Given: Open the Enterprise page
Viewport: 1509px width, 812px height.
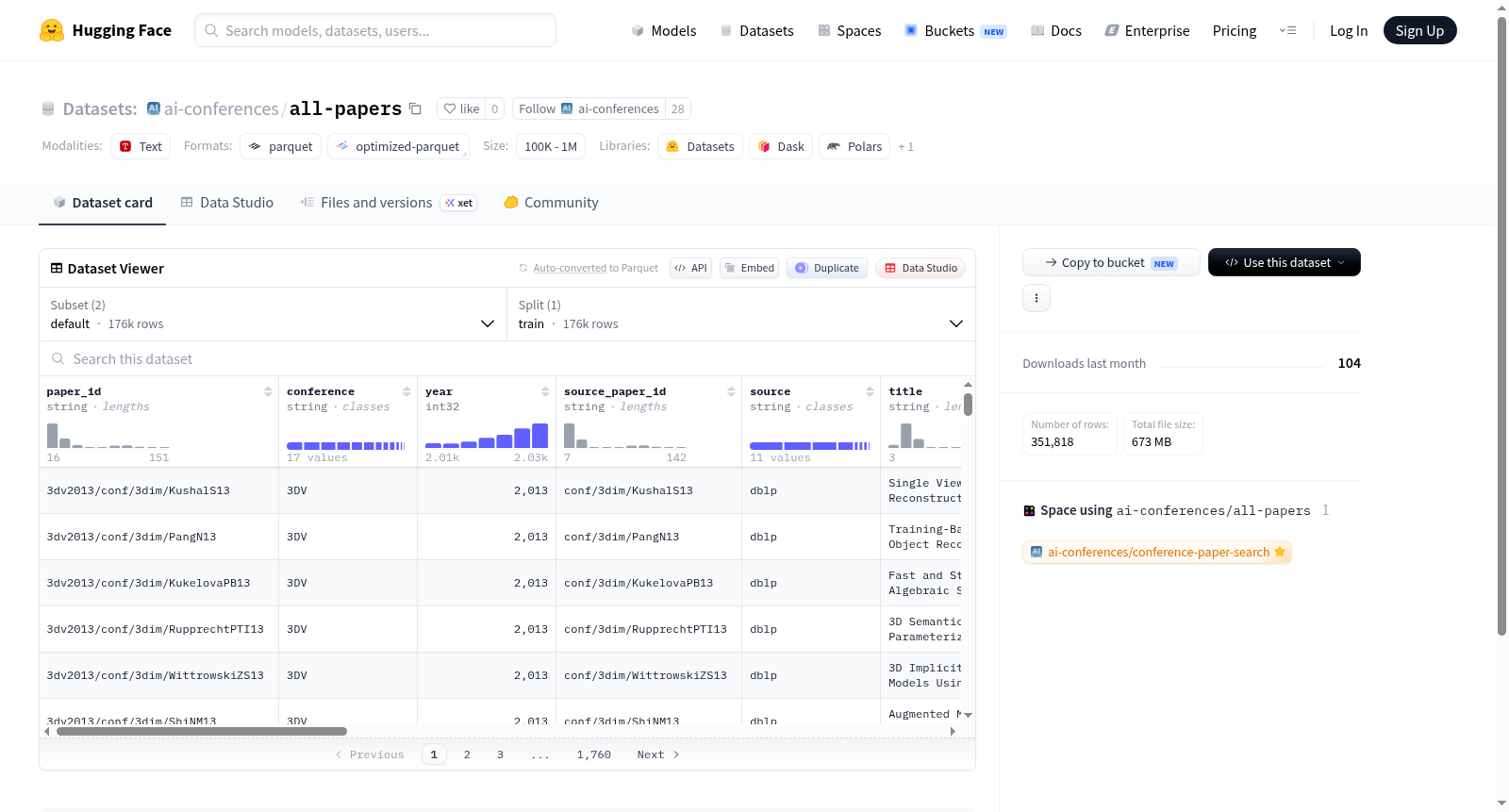Looking at the screenshot, I should pos(1147,30).
